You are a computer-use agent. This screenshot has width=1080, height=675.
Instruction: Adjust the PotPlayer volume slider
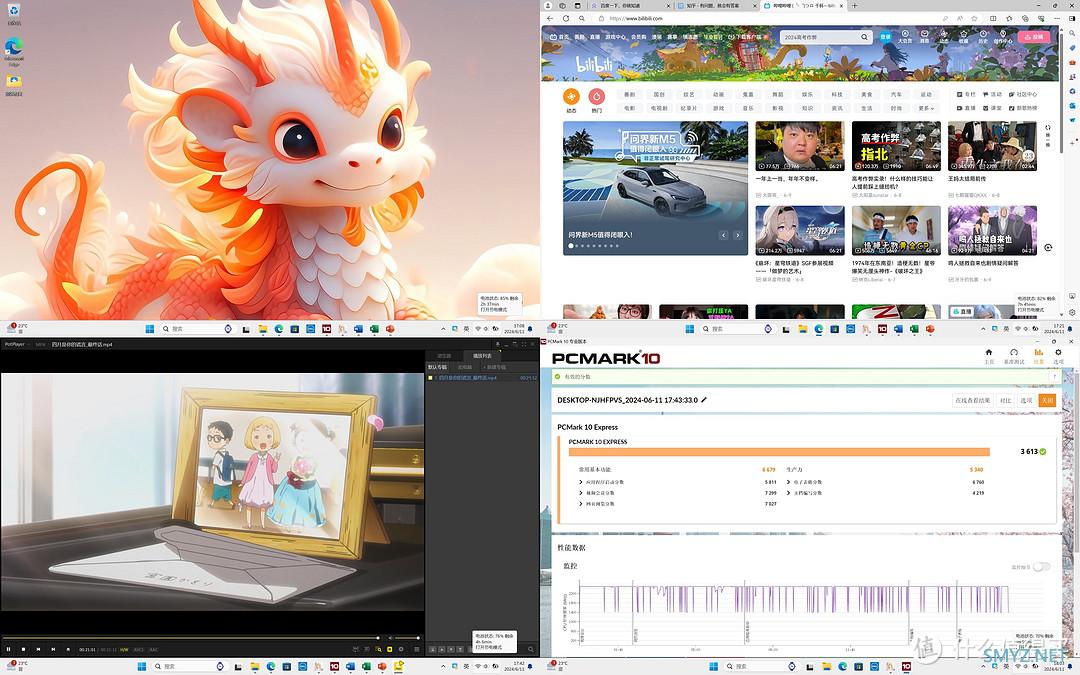408,638
